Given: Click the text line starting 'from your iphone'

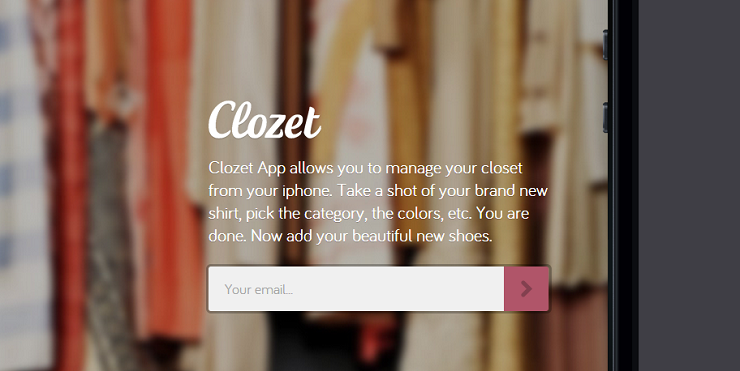Looking at the screenshot, I should pyautogui.click(x=378, y=191).
